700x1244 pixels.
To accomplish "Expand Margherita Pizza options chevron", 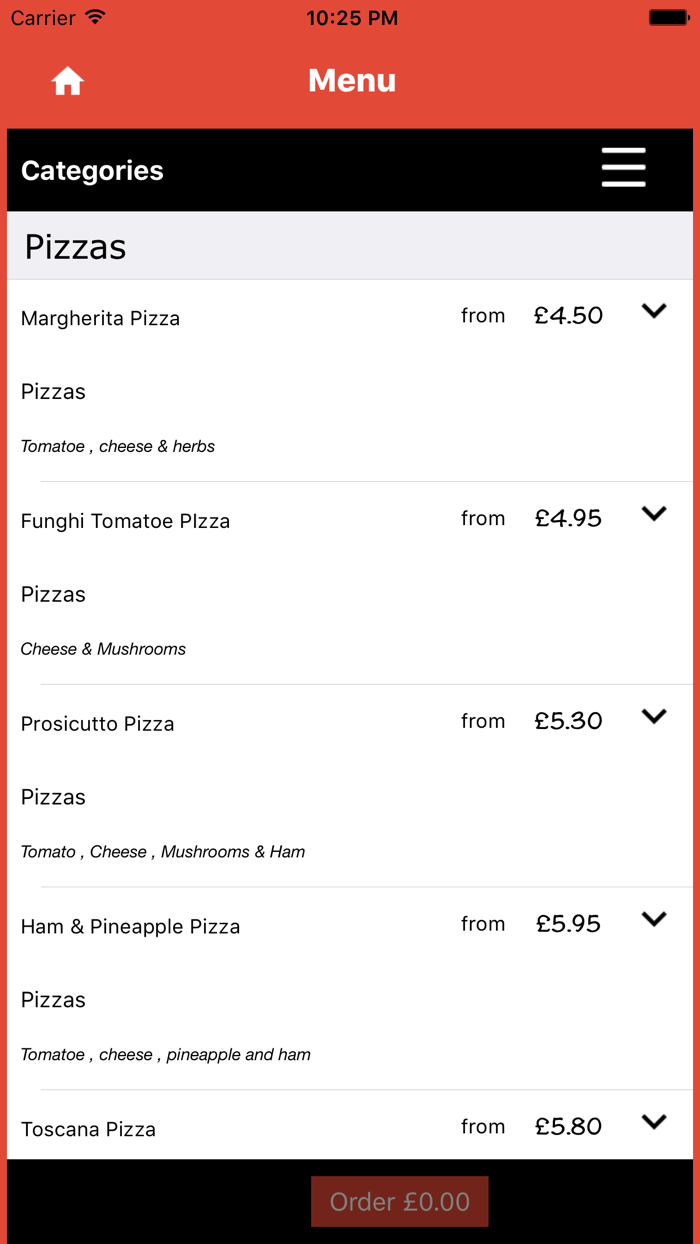I will coord(654,312).
